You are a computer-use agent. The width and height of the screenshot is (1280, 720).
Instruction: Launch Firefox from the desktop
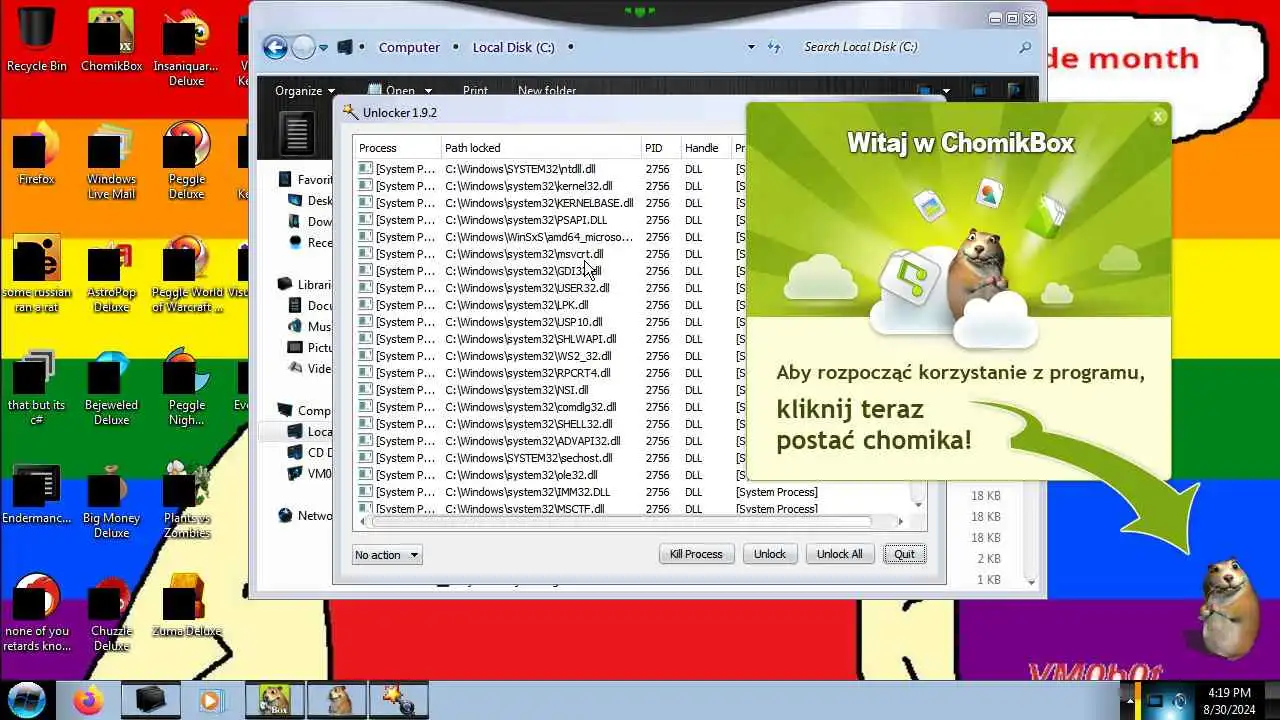(37, 152)
